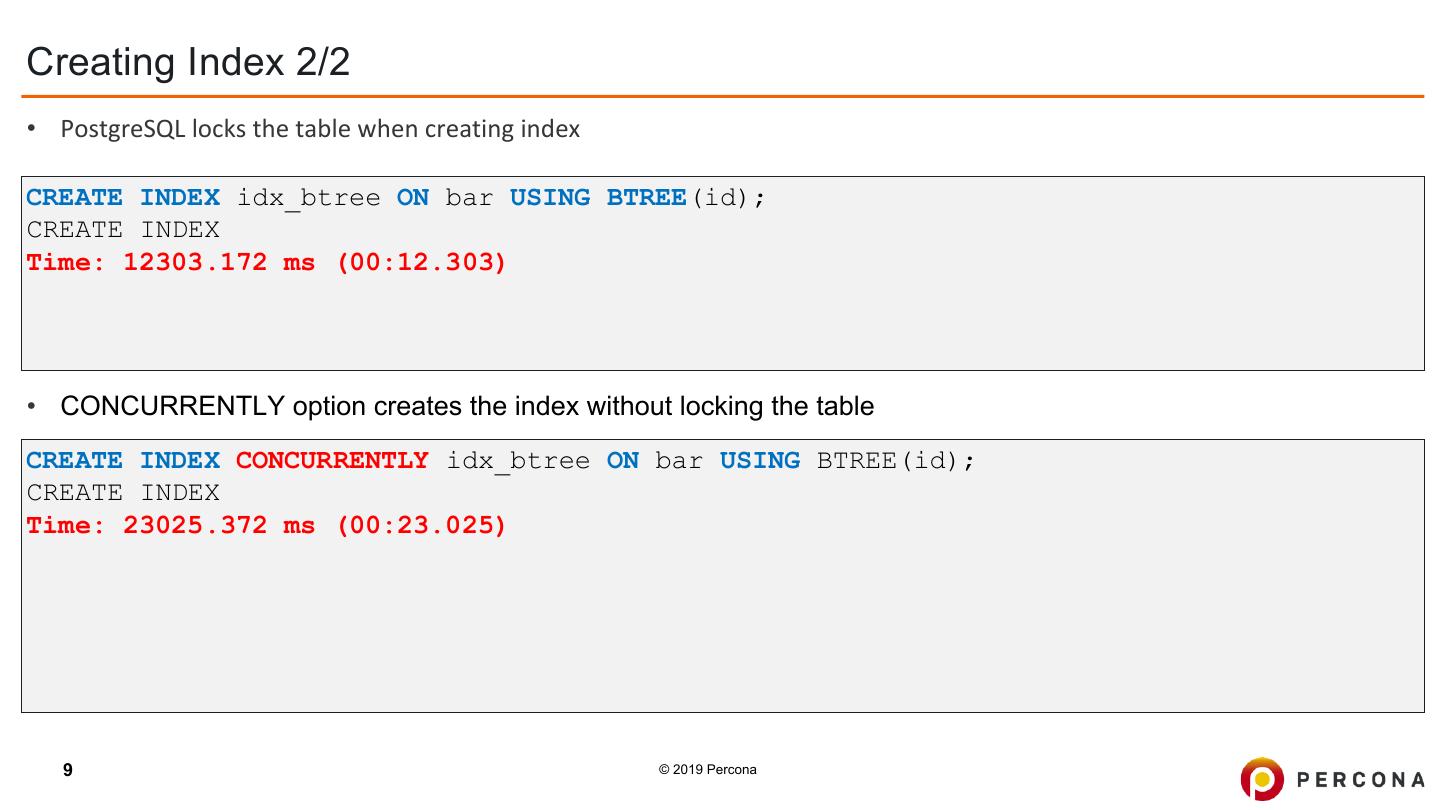Click the Time: 23025.372 ms line
This screenshot has width=1440, height=810.
tap(267, 525)
